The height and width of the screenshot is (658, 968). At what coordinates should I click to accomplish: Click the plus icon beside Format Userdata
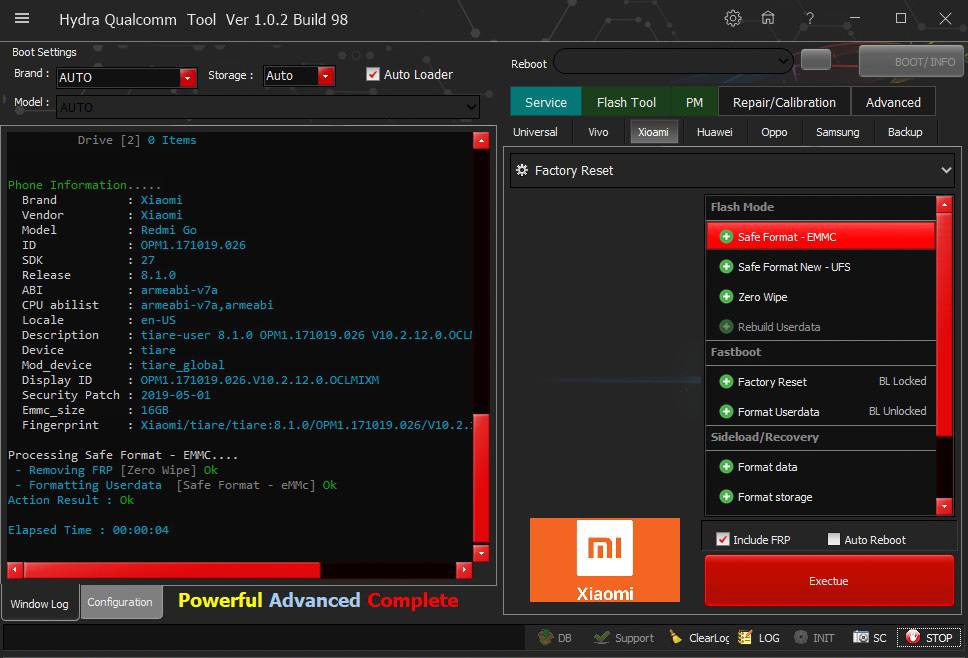pos(726,412)
